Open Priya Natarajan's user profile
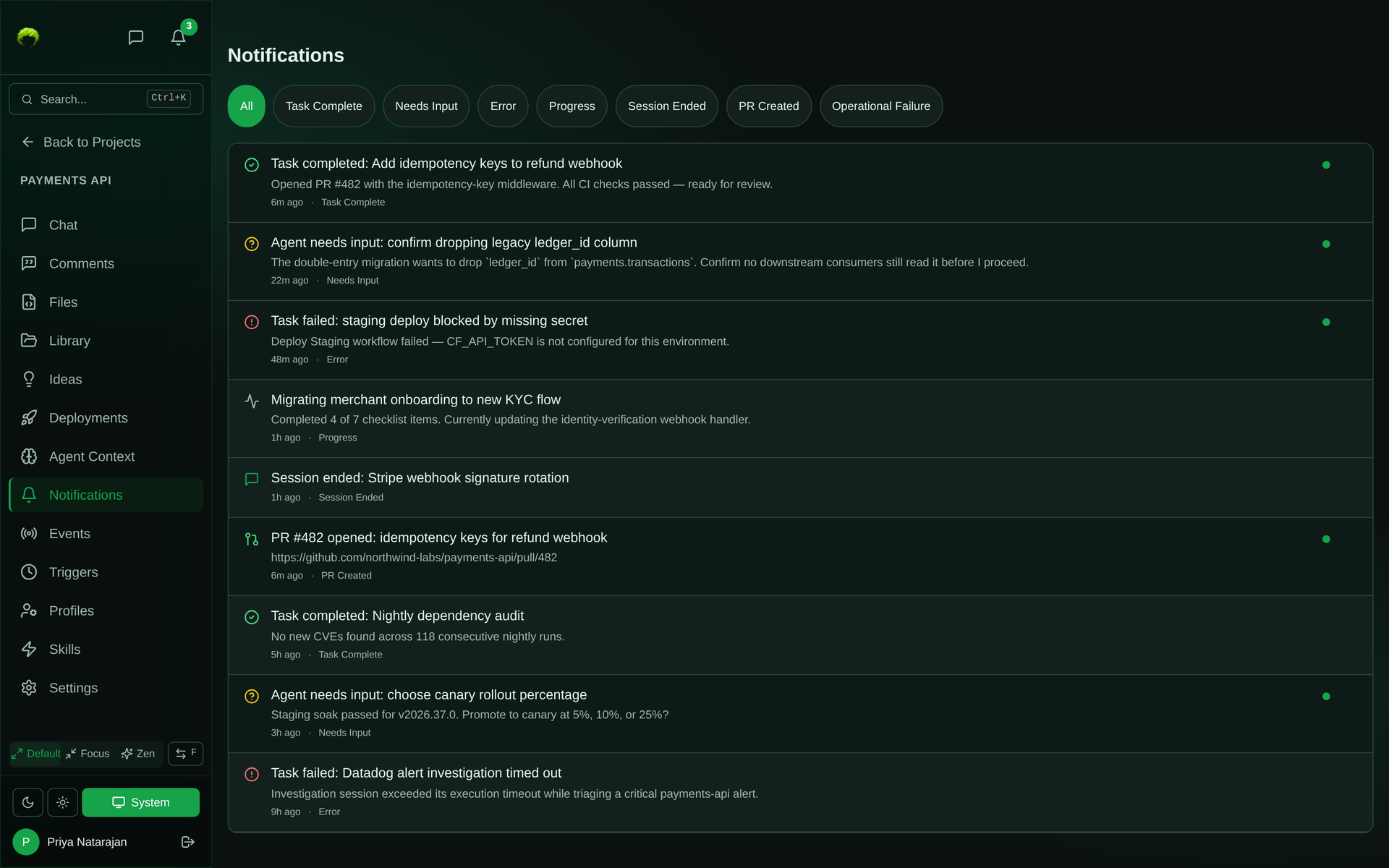Image resolution: width=1389 pixels, height=868 pixels. pyautogui.click(x=70, y=842)
